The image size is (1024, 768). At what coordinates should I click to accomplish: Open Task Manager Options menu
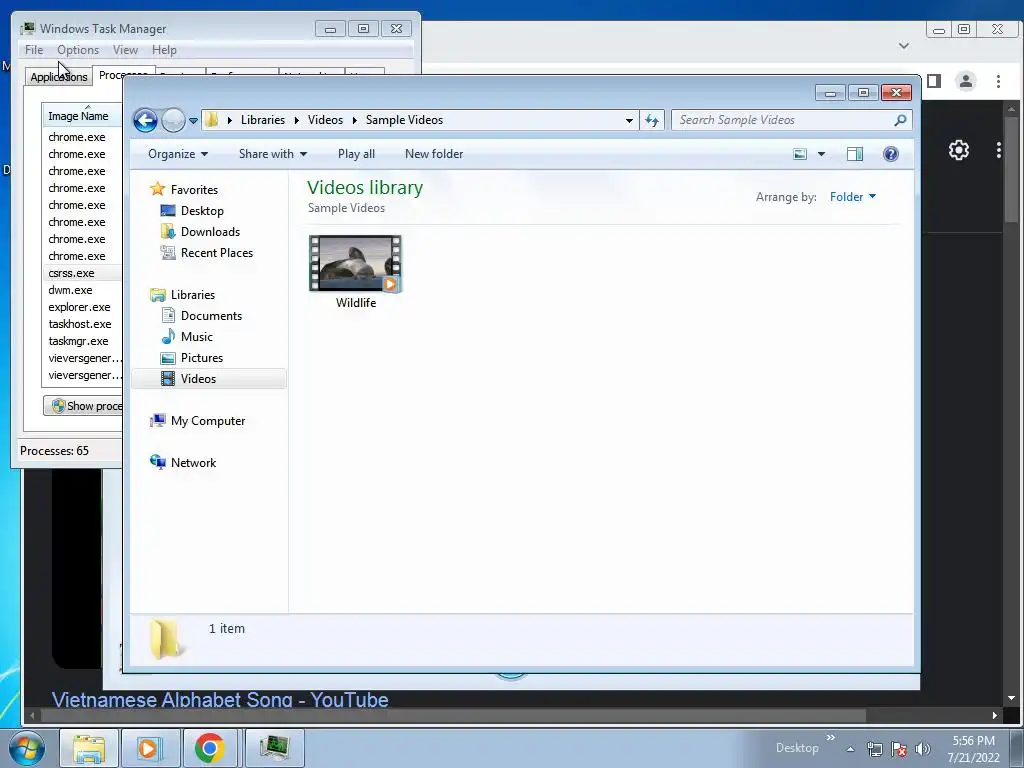click(x=78, y=50)
